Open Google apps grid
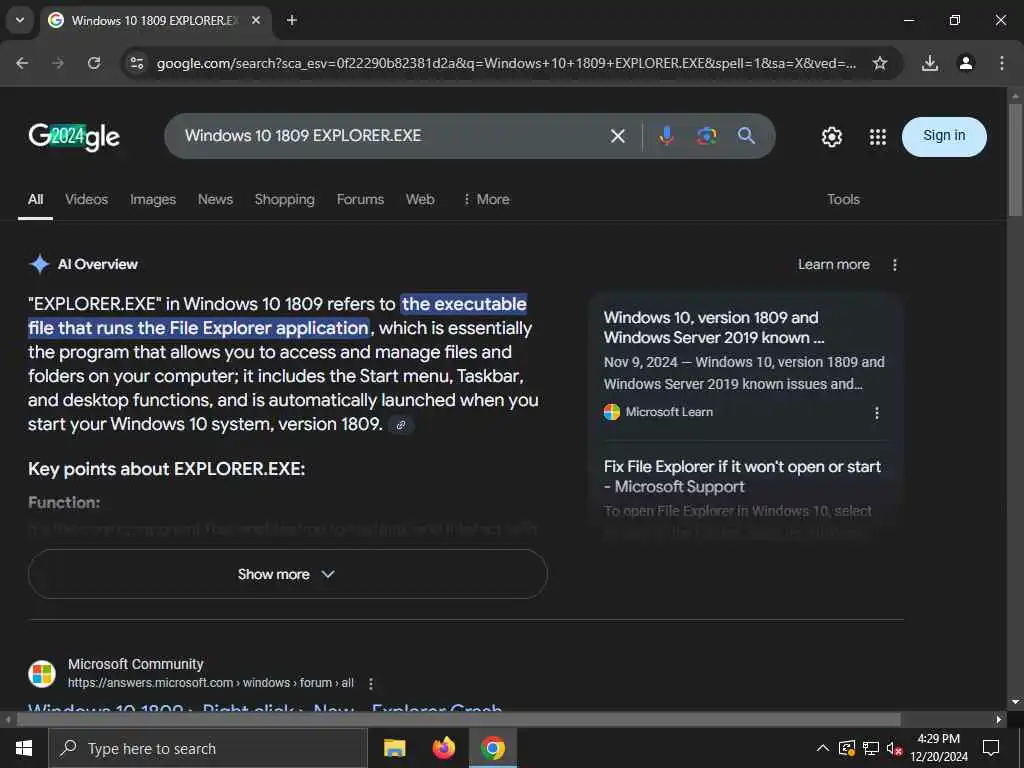The width and height of the screenshot is (1024, 768). pyautogui.click(x=878, y=137)
